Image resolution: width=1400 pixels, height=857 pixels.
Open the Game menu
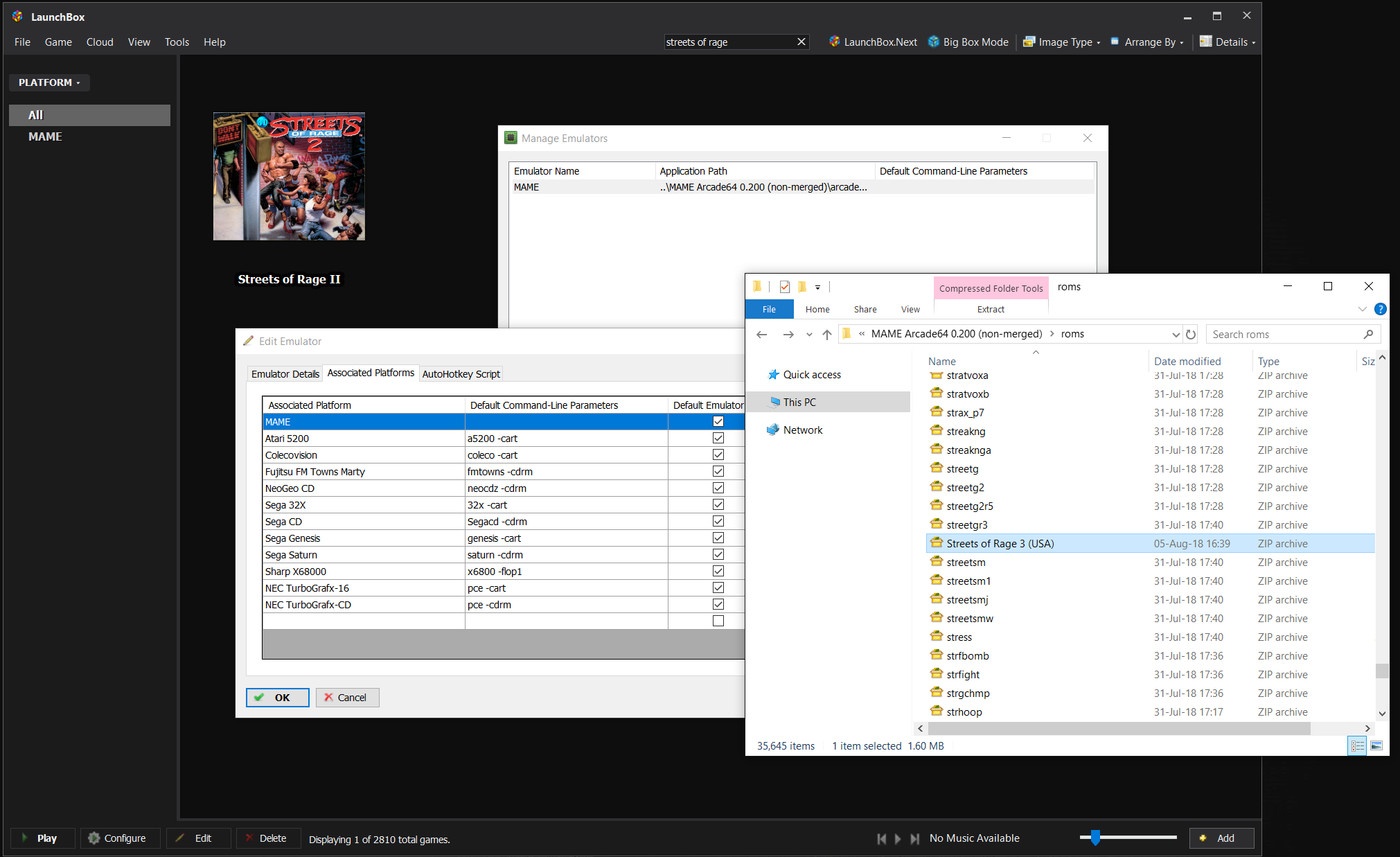(x=58, y=42)
